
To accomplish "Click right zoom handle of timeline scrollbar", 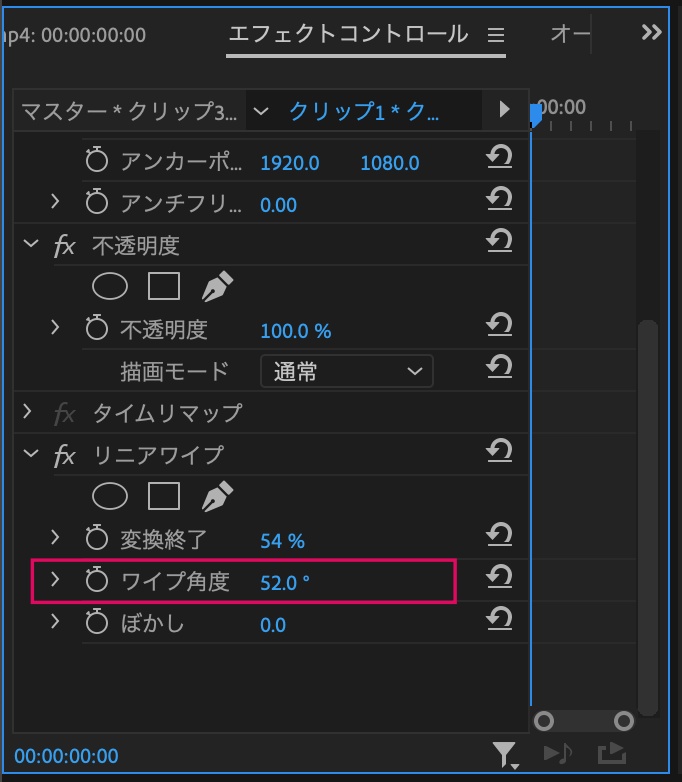I will (624, 721).
